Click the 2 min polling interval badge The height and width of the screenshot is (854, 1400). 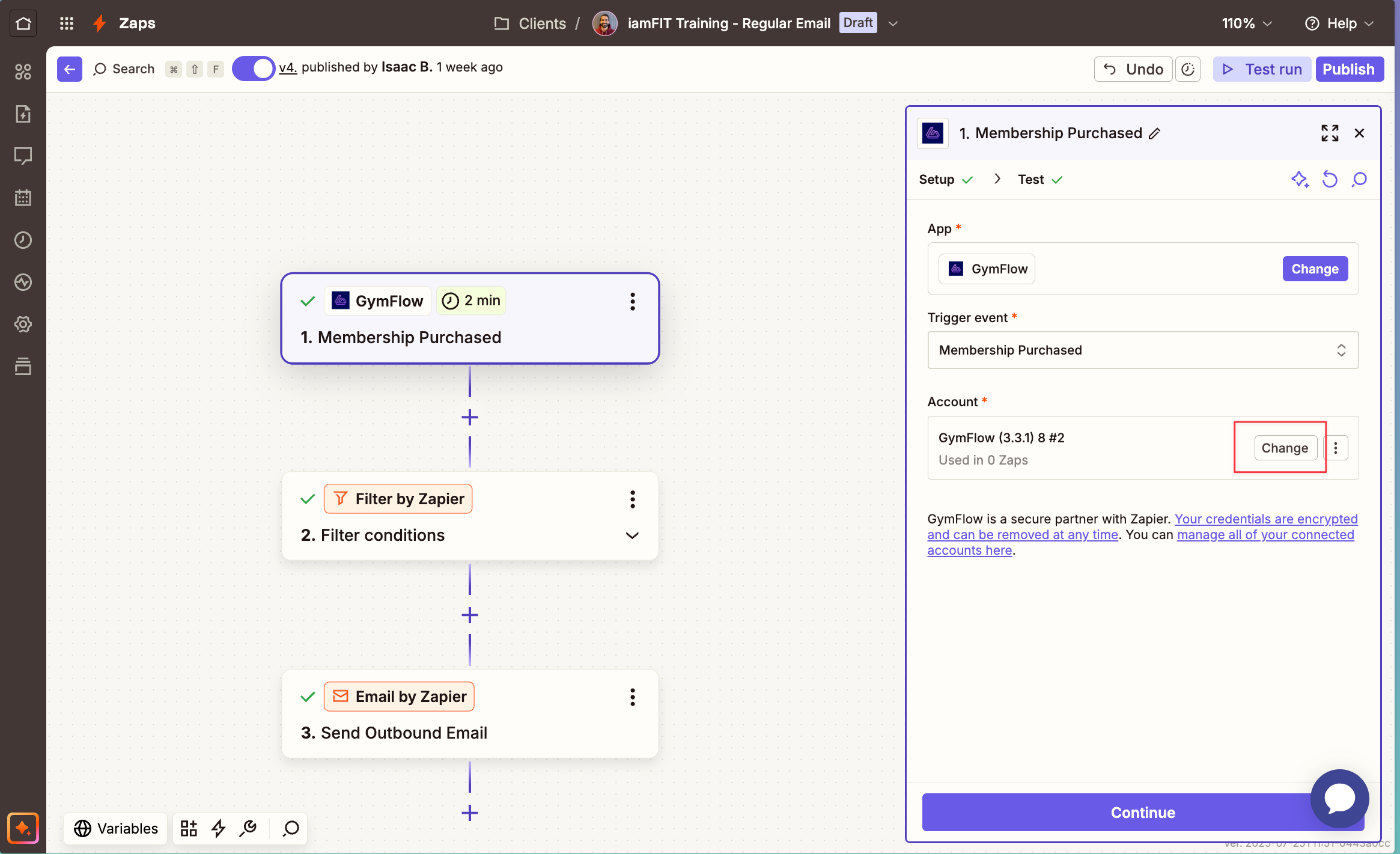(471, 300)
